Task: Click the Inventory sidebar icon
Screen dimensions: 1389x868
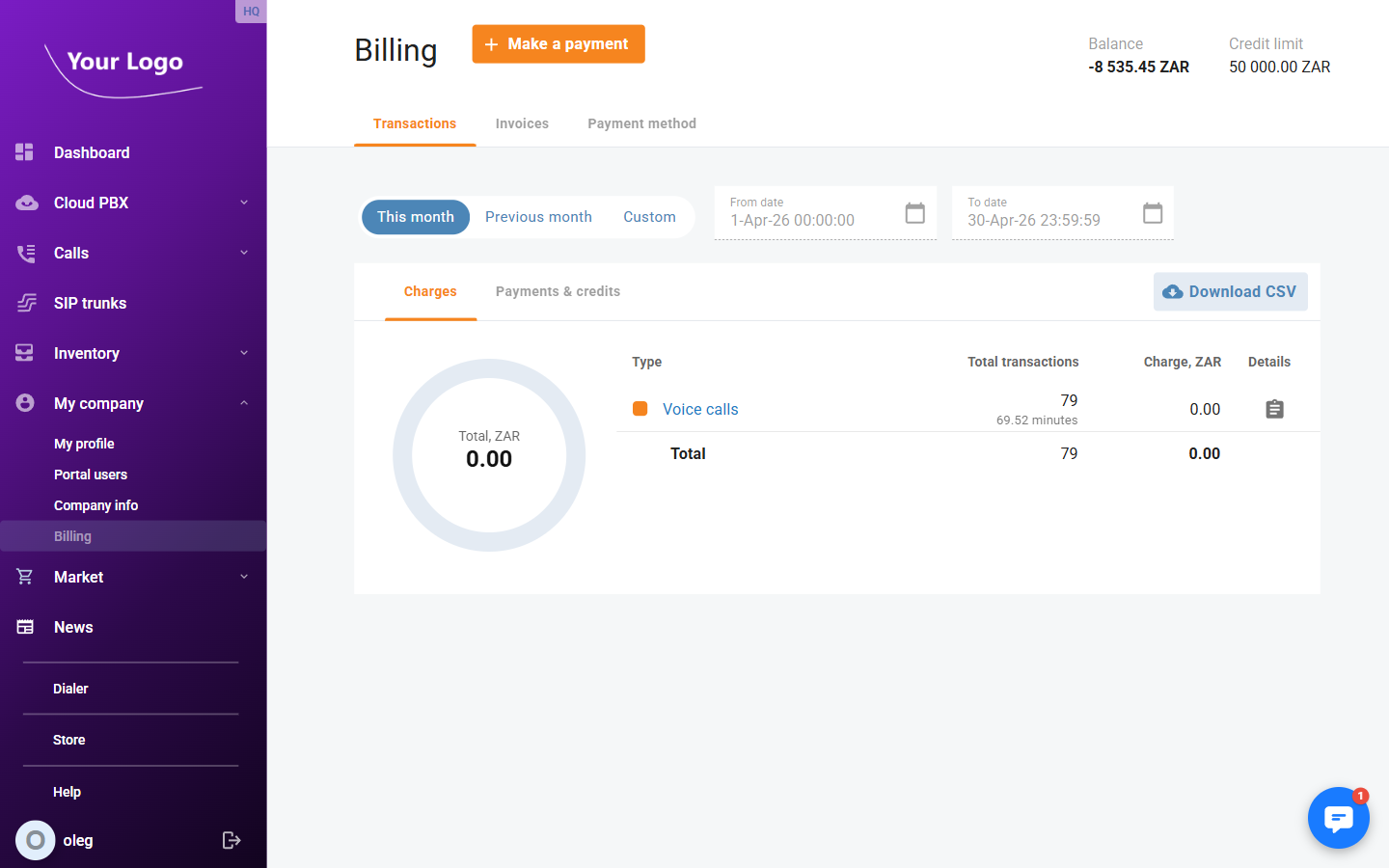Action: pos(25,353)
